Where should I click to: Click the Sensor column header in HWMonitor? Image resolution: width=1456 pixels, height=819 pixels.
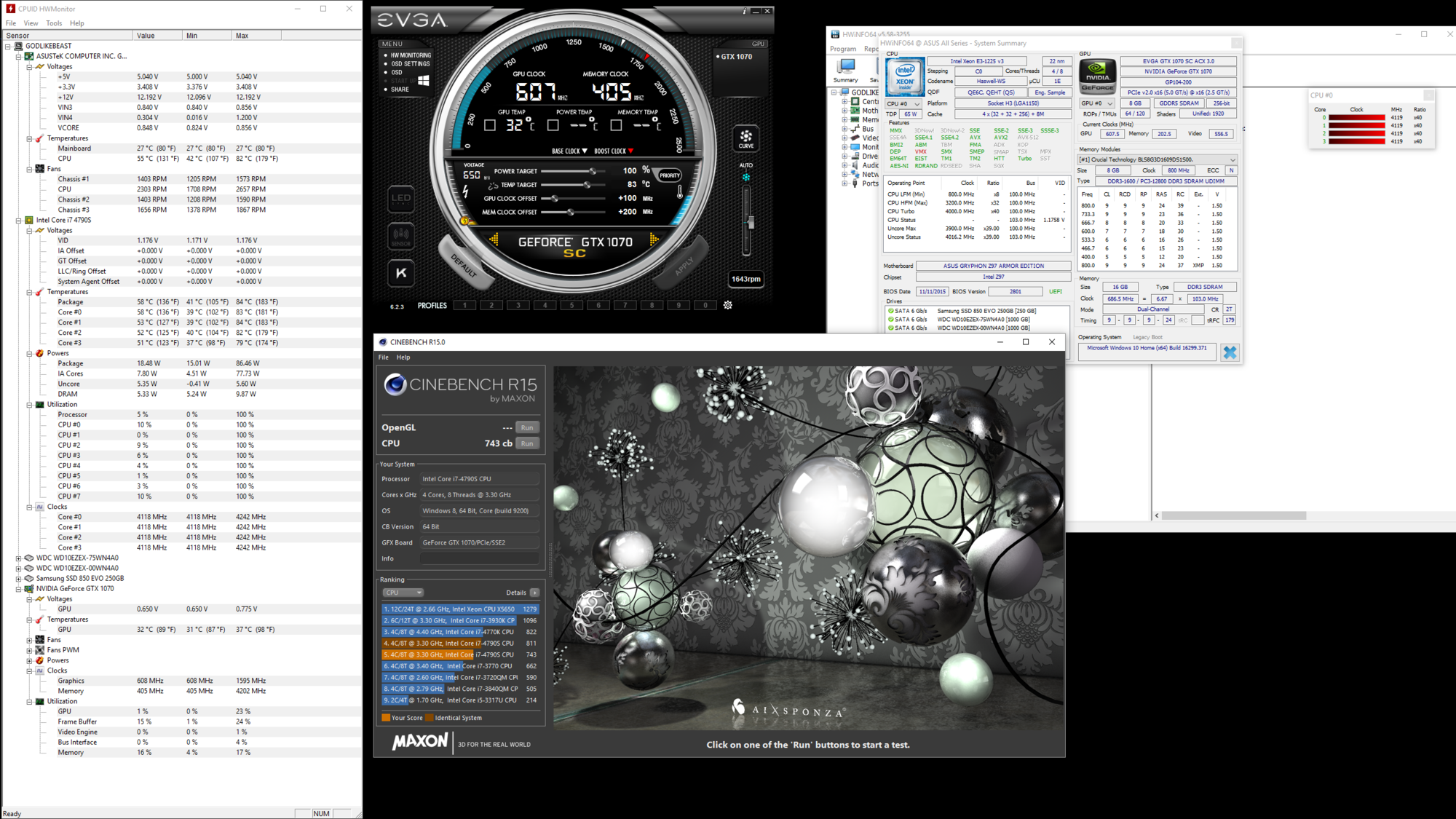67,35
